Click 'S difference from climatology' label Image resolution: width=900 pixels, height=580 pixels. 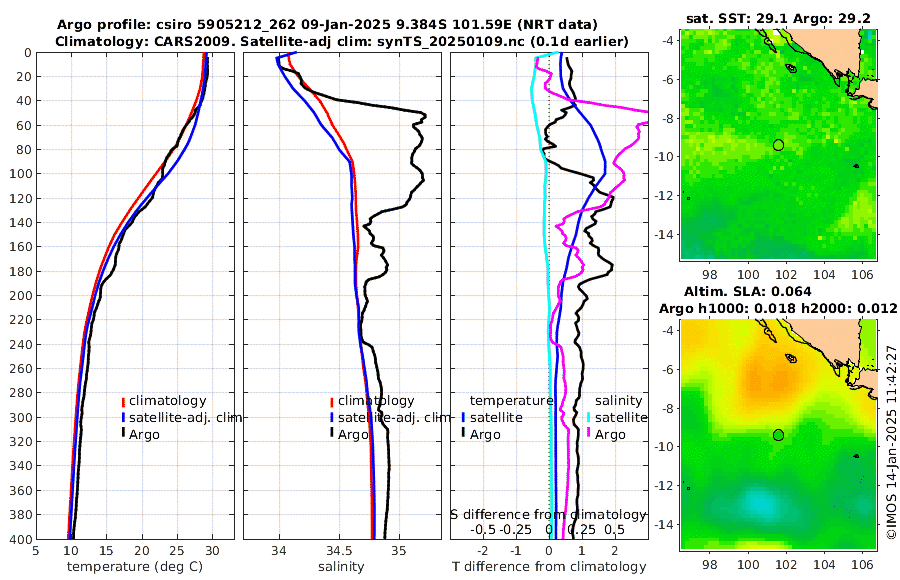click(548, 515)
